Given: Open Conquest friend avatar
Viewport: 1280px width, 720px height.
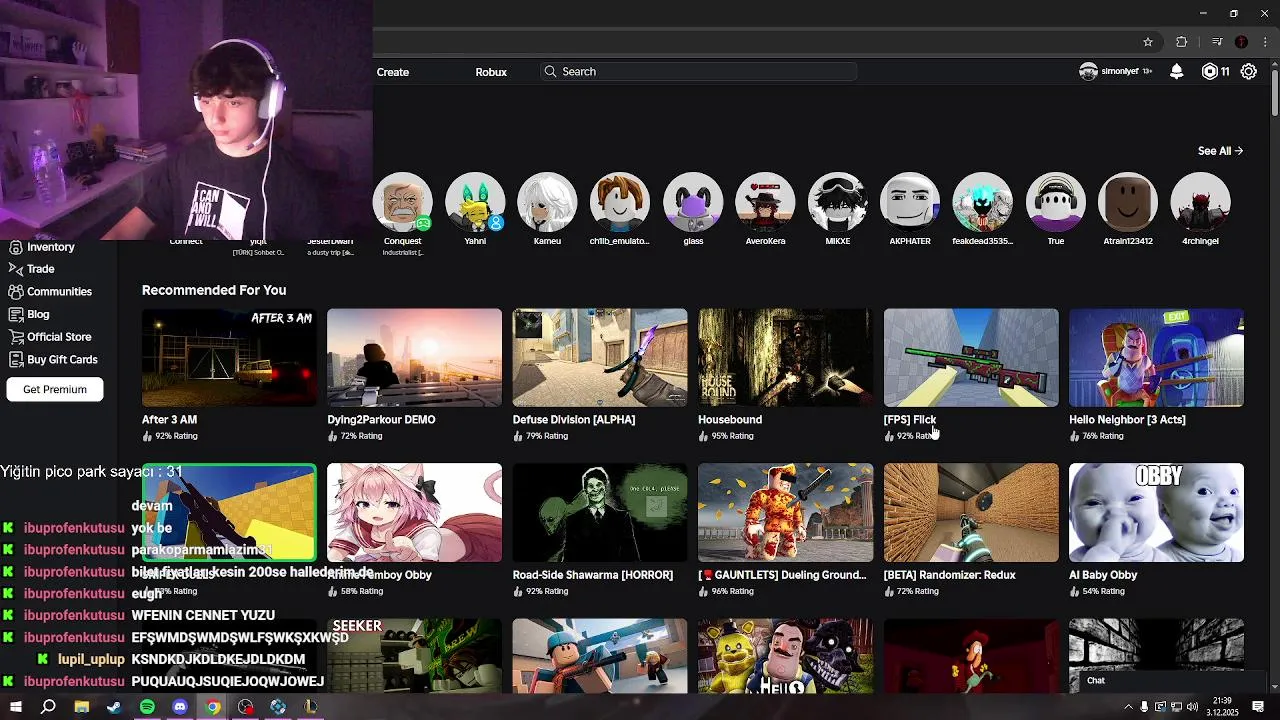Looking at the screenshot, I should click(x=402, y=202).
